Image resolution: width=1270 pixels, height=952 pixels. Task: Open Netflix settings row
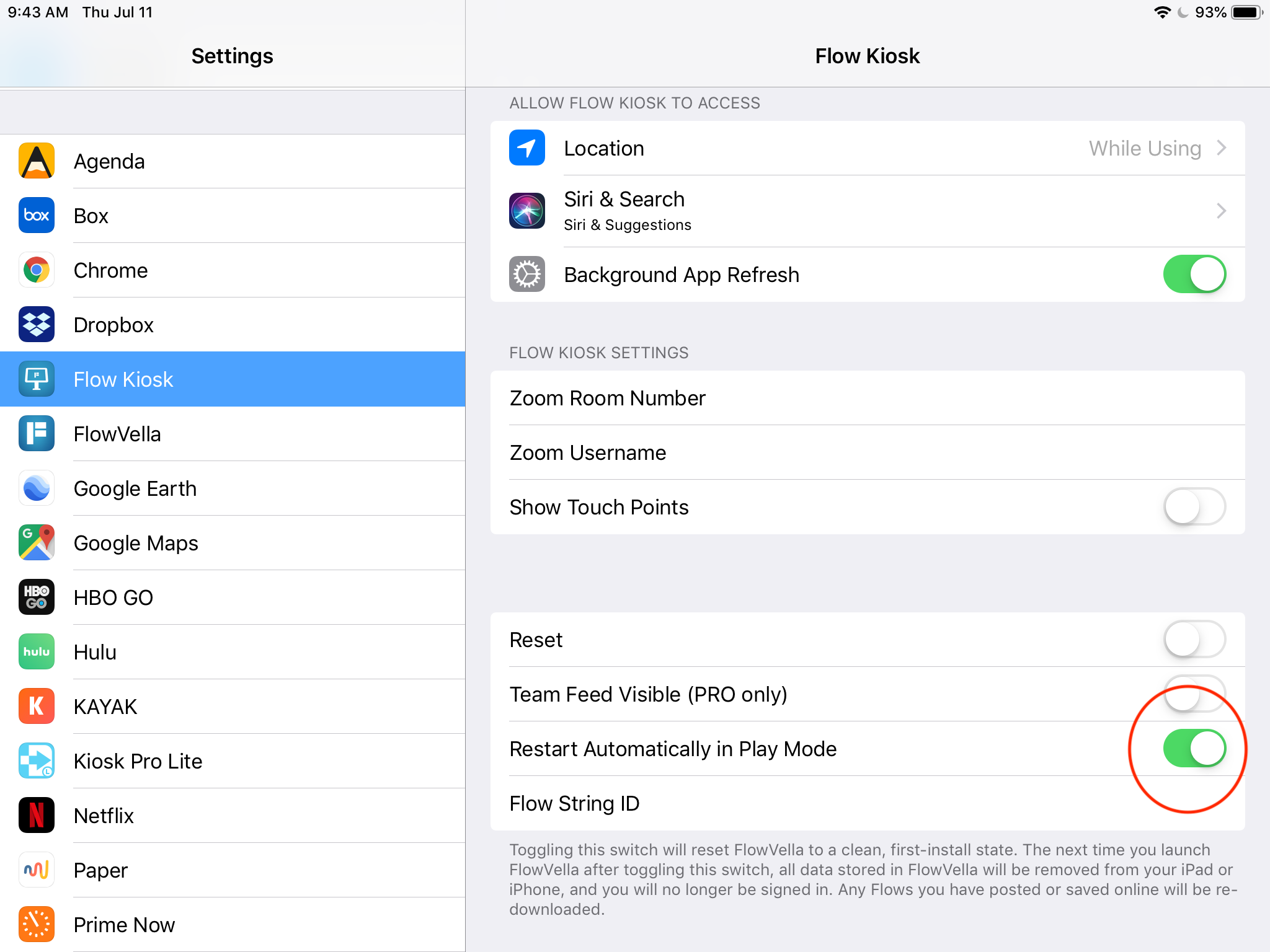click(233, 816)
